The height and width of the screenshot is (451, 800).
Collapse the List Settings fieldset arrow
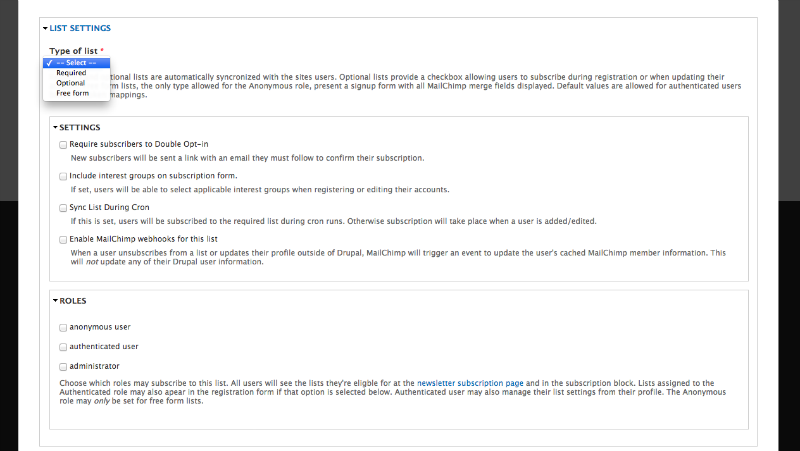(45, 29)
